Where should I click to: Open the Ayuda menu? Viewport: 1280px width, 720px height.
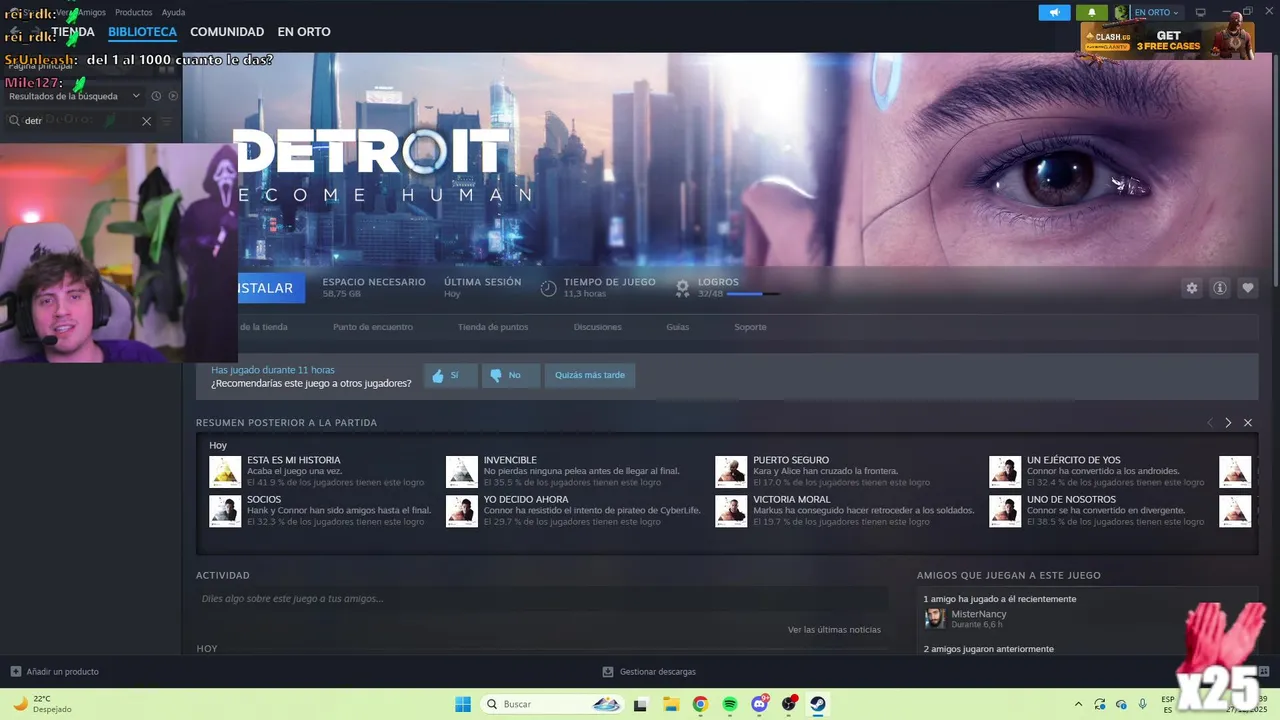click(173, 12)
